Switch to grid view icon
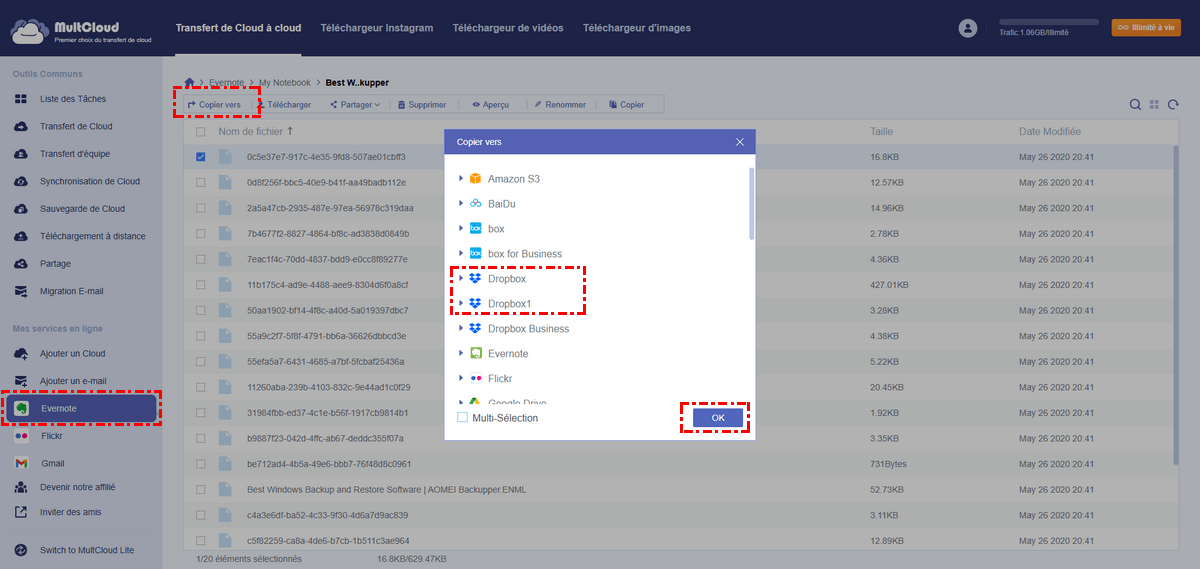 click(1154, 104)
